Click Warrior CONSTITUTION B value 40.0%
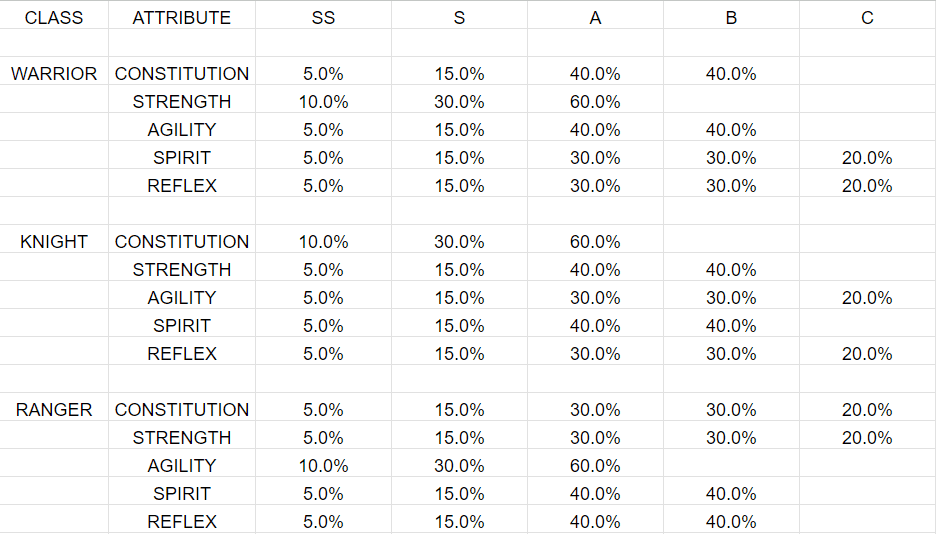Screen dimensions: 936x534 (x=731, y=73)
